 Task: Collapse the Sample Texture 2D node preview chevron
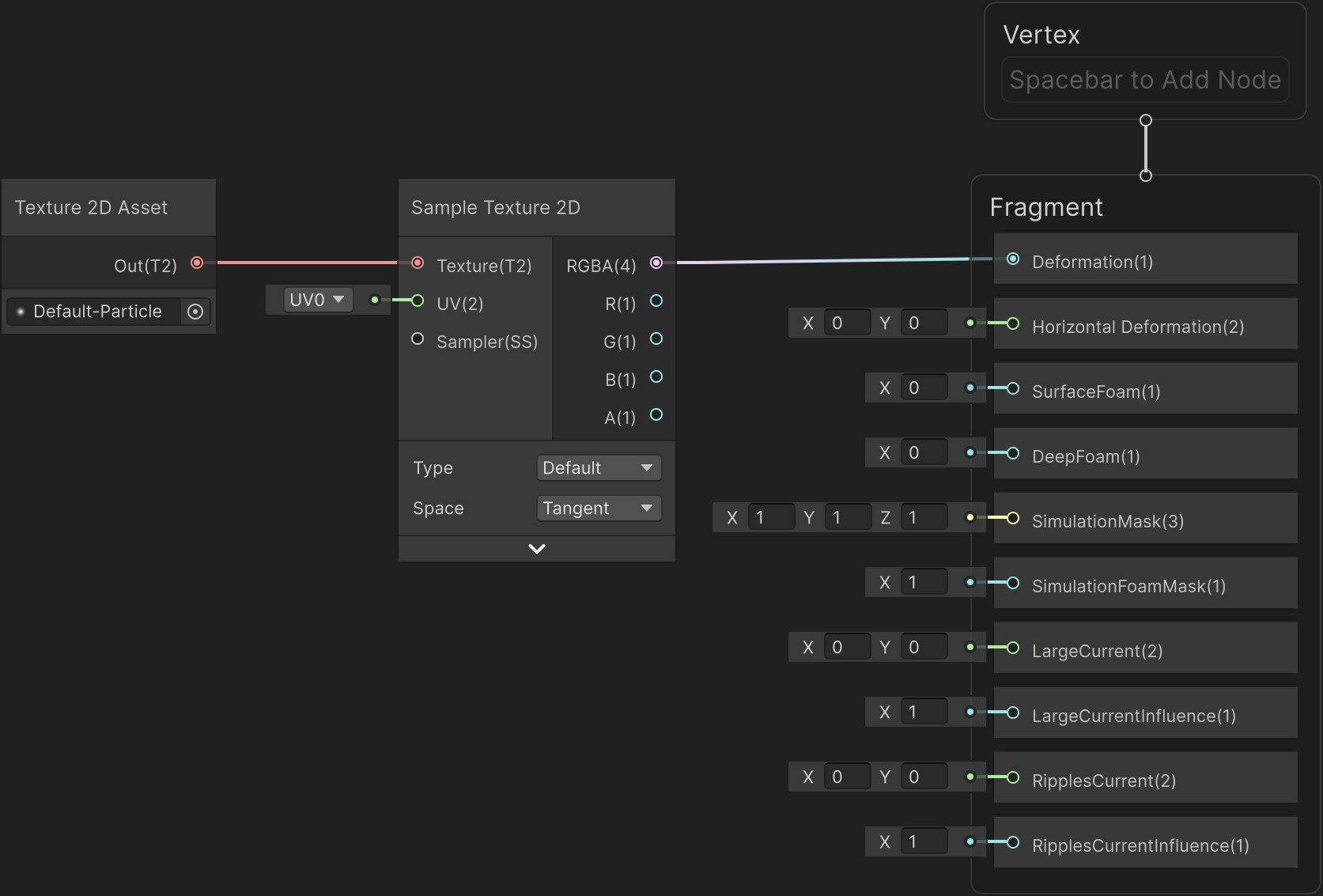(x=536, y=549)
